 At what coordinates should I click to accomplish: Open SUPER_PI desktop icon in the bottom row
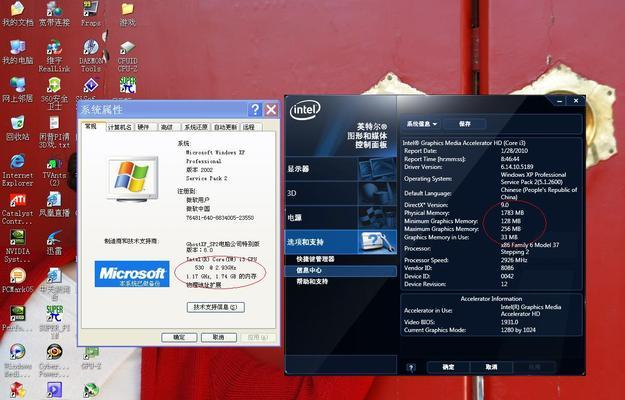pos(54,322)
